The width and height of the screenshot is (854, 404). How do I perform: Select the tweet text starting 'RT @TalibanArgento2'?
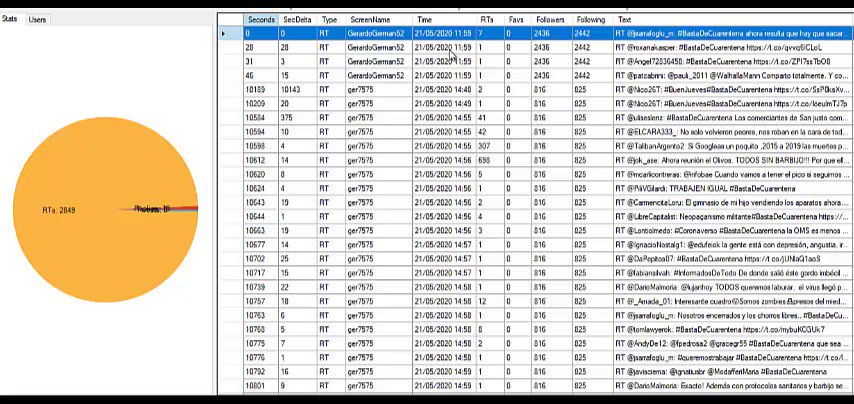tap(733, 146)
